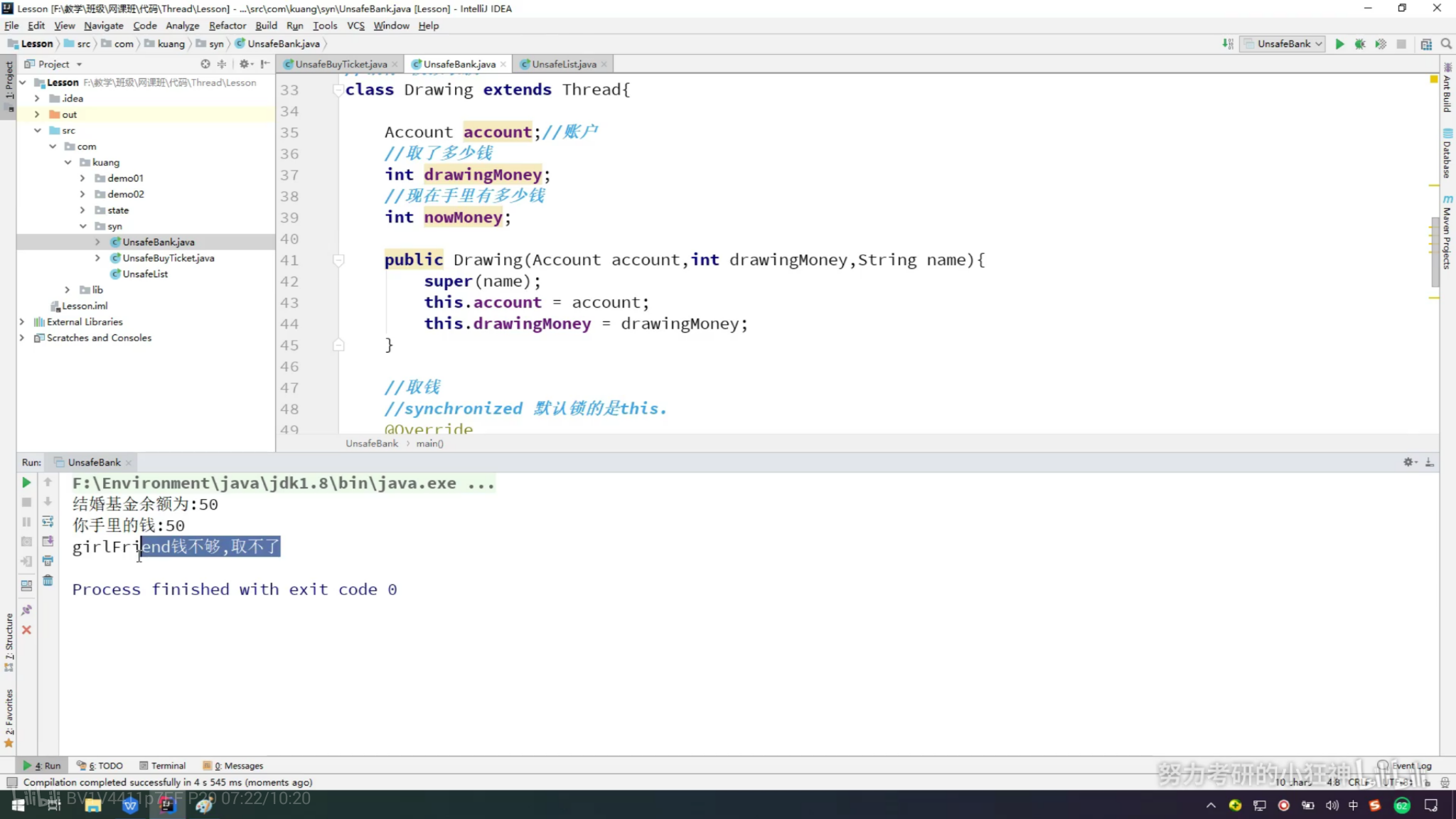The height and width of the screenshot is (819, 1456).
Task: Click the restore layout icon in Run panel
Action: pos(26,586)
